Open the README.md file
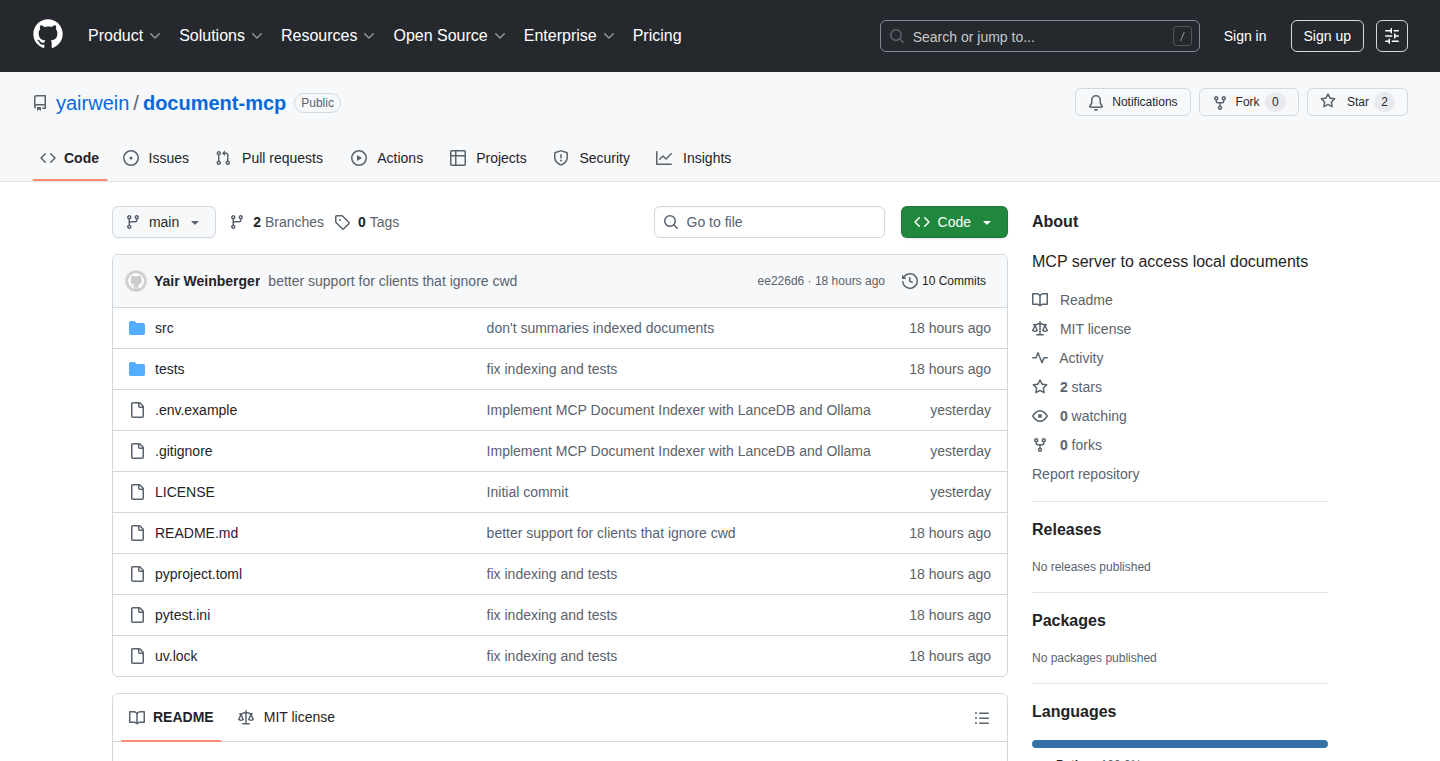Viewport: 1440px width, 761px height. point(197,533)
